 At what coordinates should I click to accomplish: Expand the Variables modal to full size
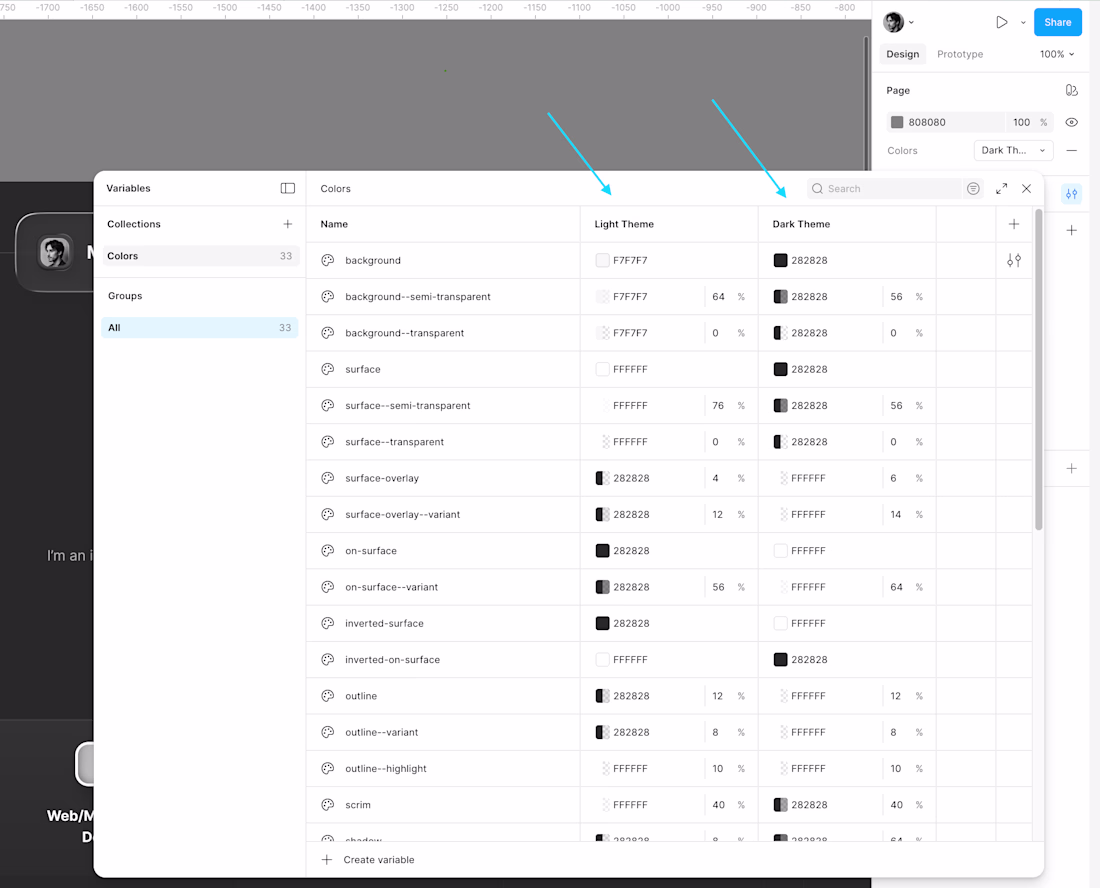tap(1002, 188)
